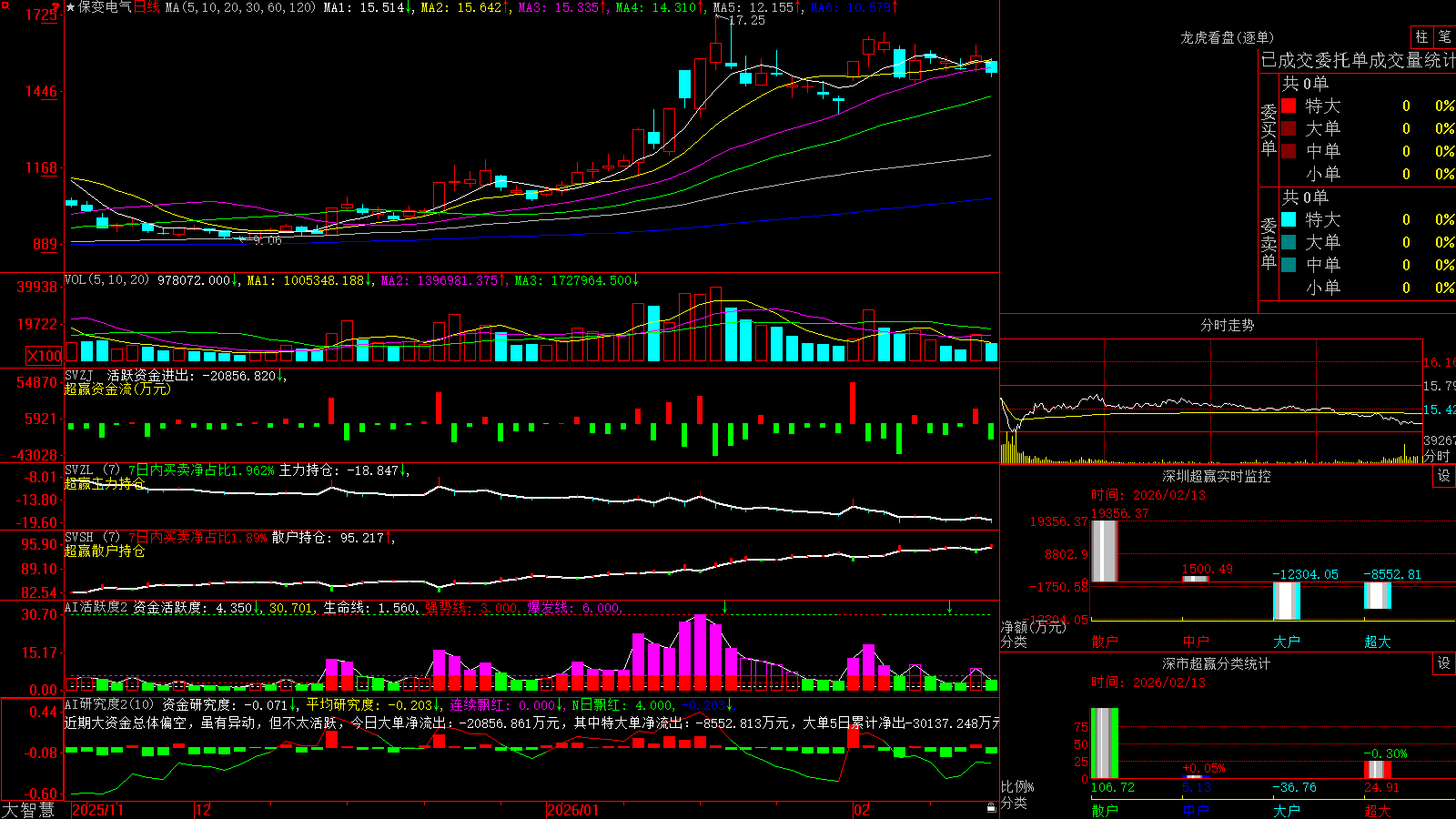Screen dimensions: 1456x819
Task: Click the dark red 大单 buy-order swatch
Action: point(1289,128)
